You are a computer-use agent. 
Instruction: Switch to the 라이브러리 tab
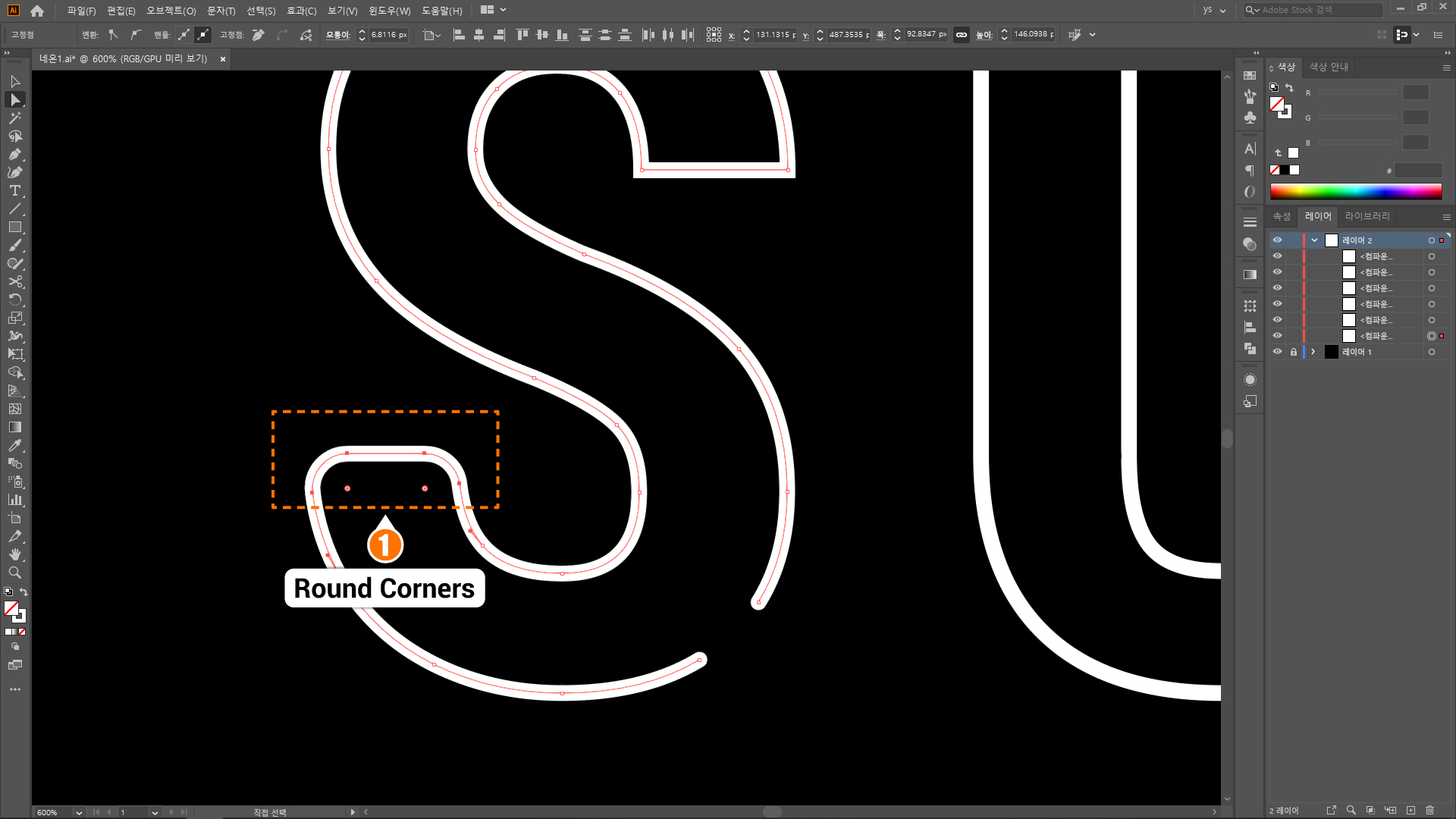[1367, 216]
